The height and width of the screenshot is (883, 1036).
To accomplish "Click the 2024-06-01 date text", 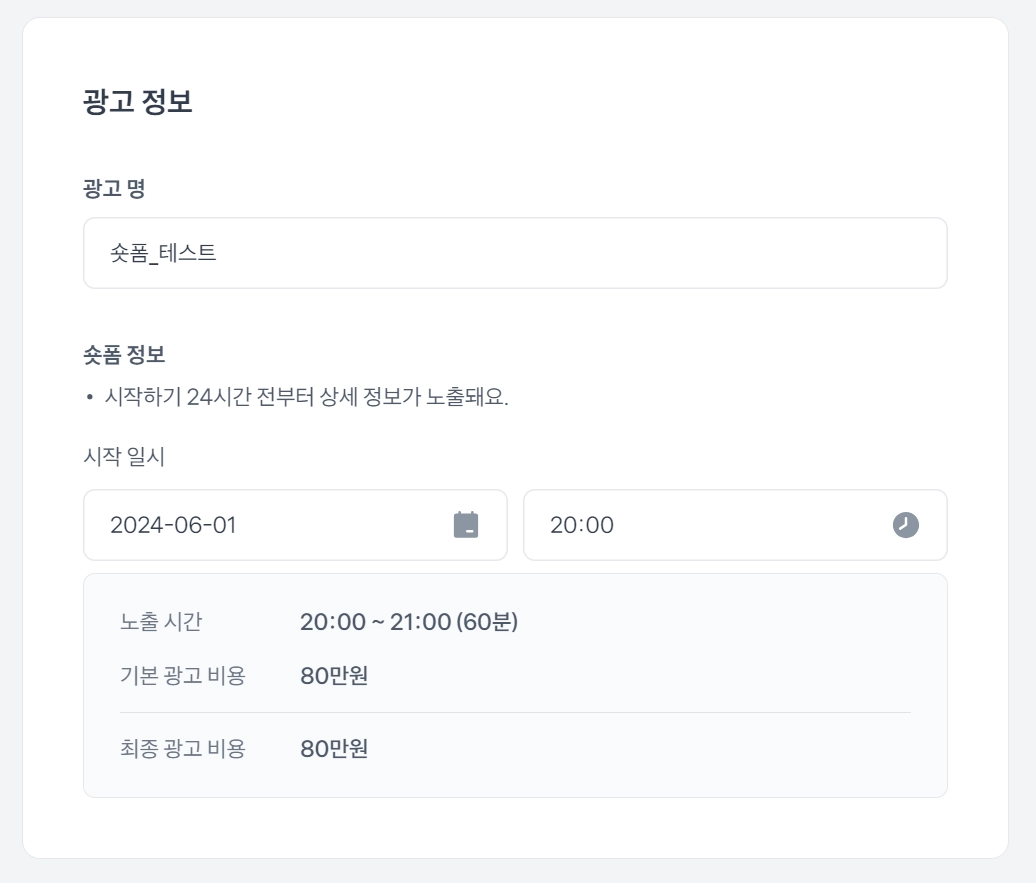I will (x=173, y=525).
